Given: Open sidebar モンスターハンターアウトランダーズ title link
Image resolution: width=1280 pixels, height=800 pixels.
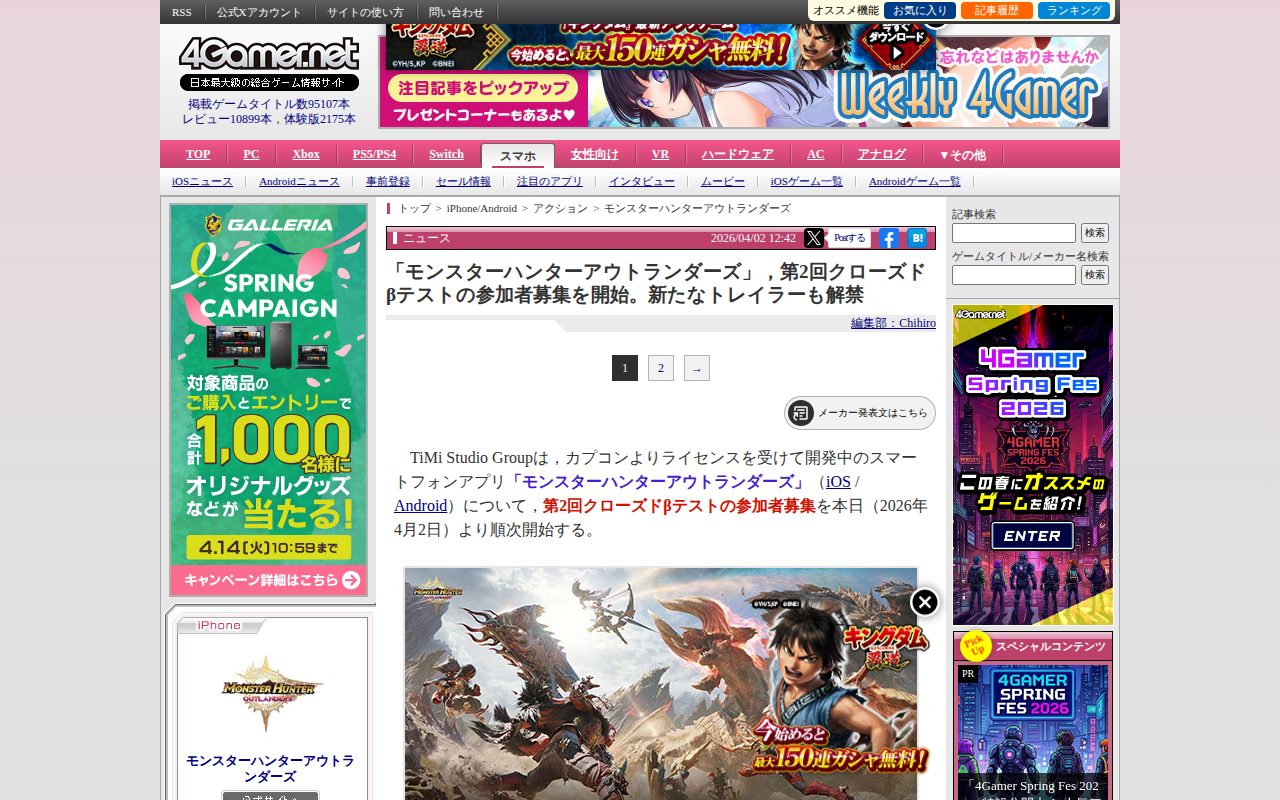Looking at the screenshot, I should 270,768.
